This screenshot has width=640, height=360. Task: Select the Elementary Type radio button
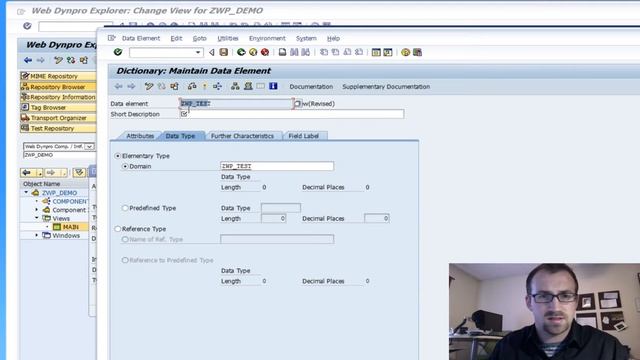[x=118, y=156]
